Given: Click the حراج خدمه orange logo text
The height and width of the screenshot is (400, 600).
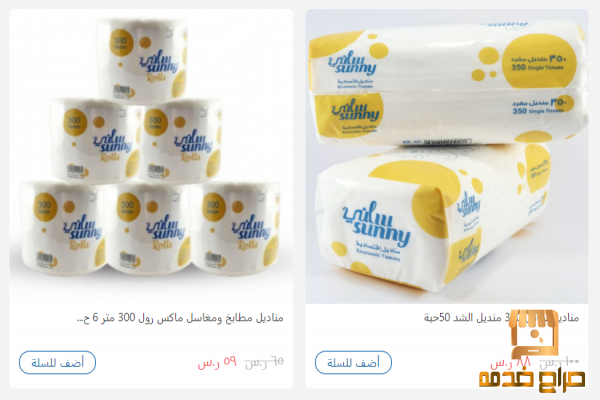Looking at the screenshot, I should click(x=532, y=379).
